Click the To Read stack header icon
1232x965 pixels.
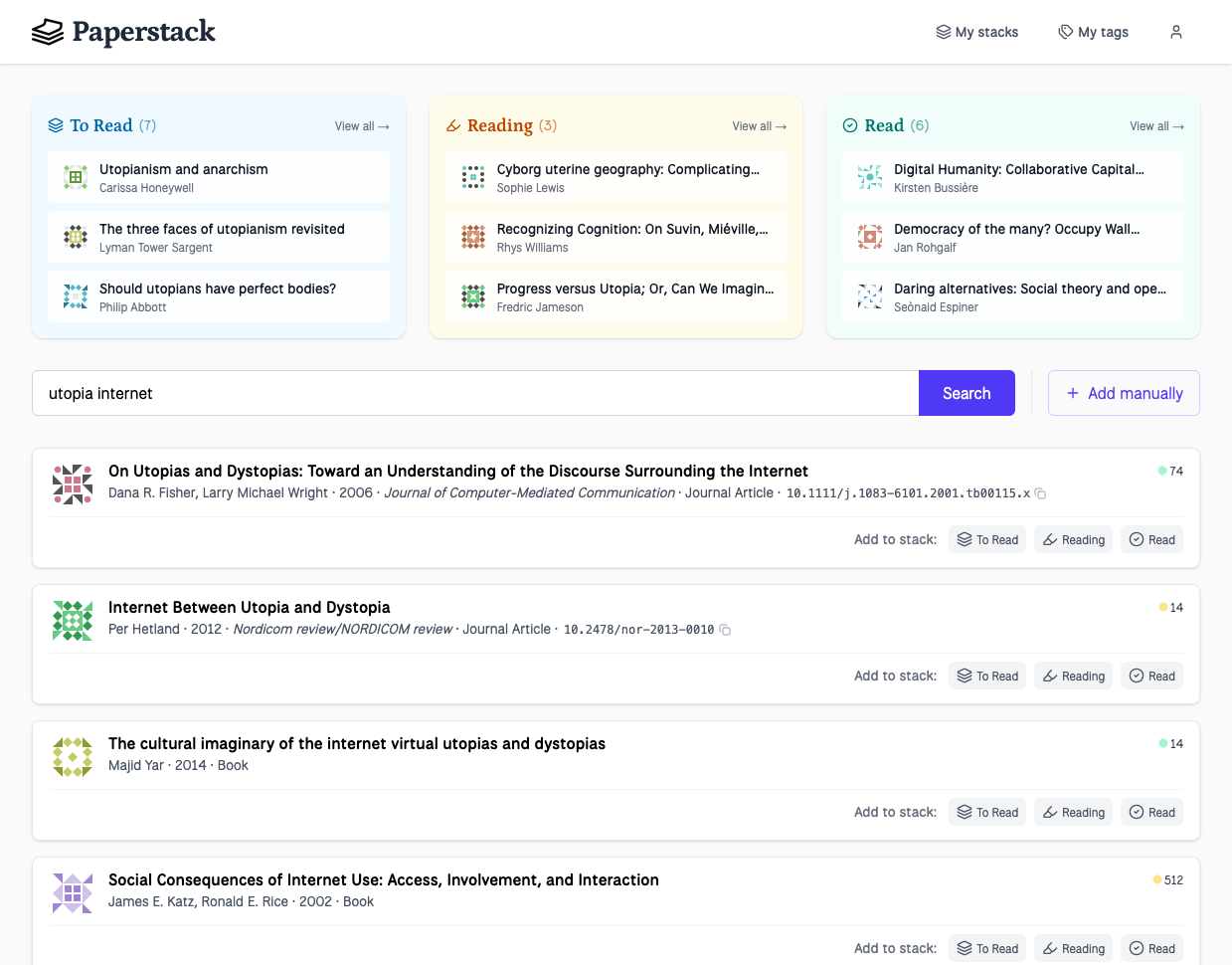point(56,125)
